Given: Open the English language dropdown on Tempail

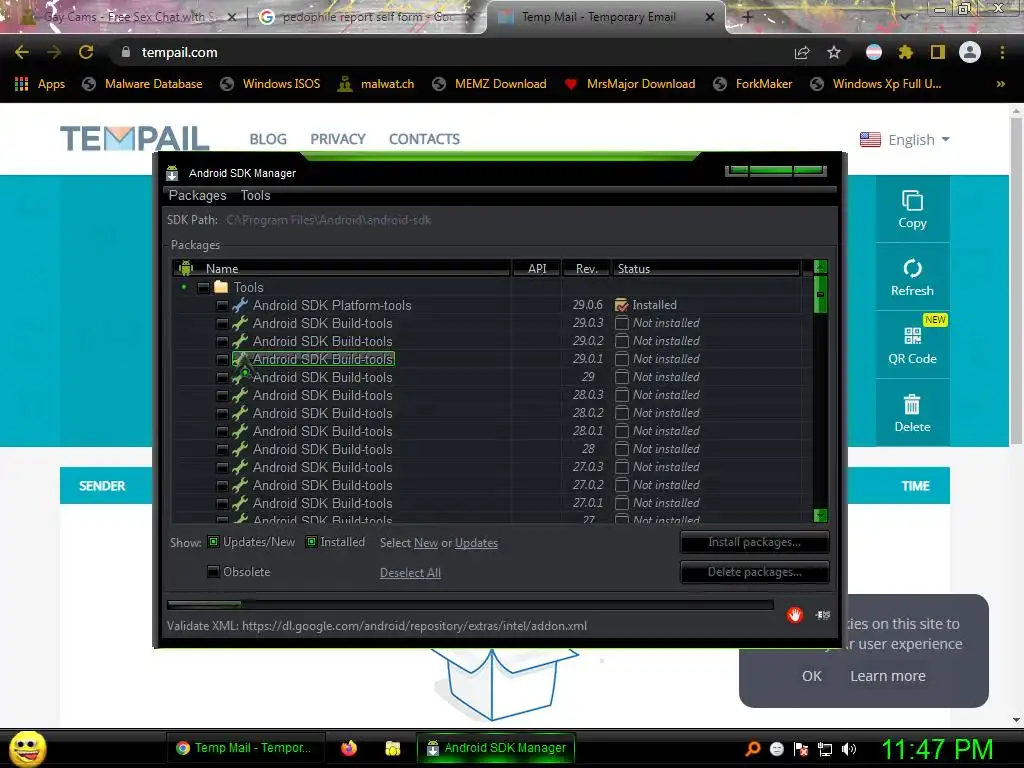Looking at the screenshot, I should 904,140.
